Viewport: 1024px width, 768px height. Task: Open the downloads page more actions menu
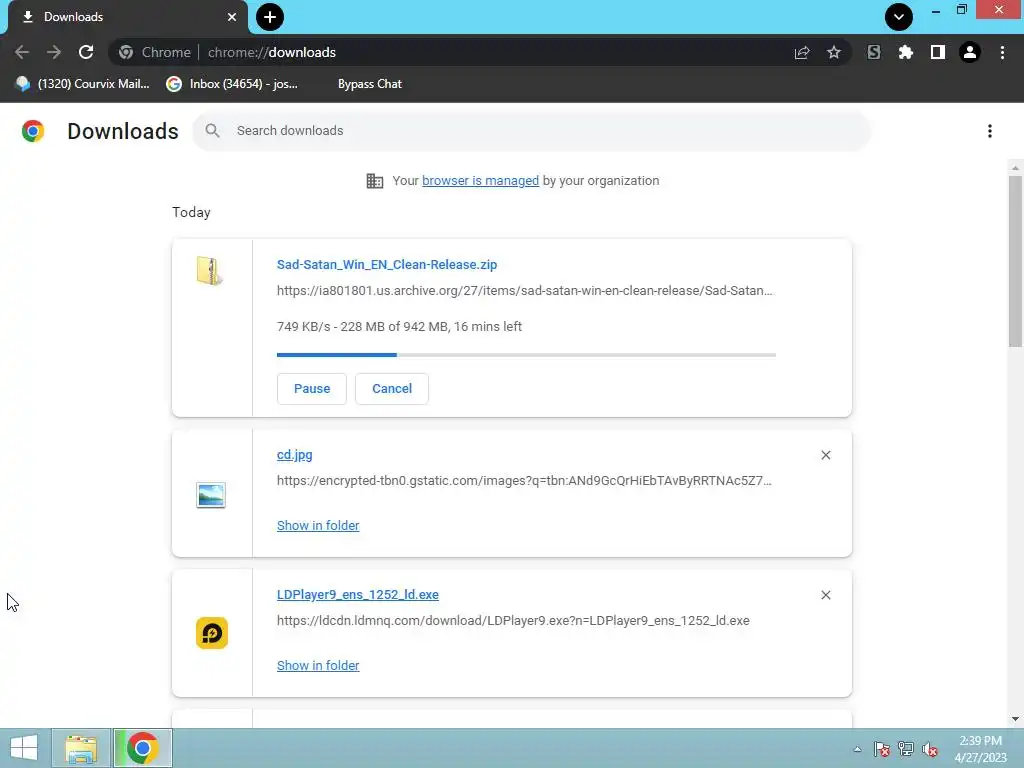click(x=990, y=131)
